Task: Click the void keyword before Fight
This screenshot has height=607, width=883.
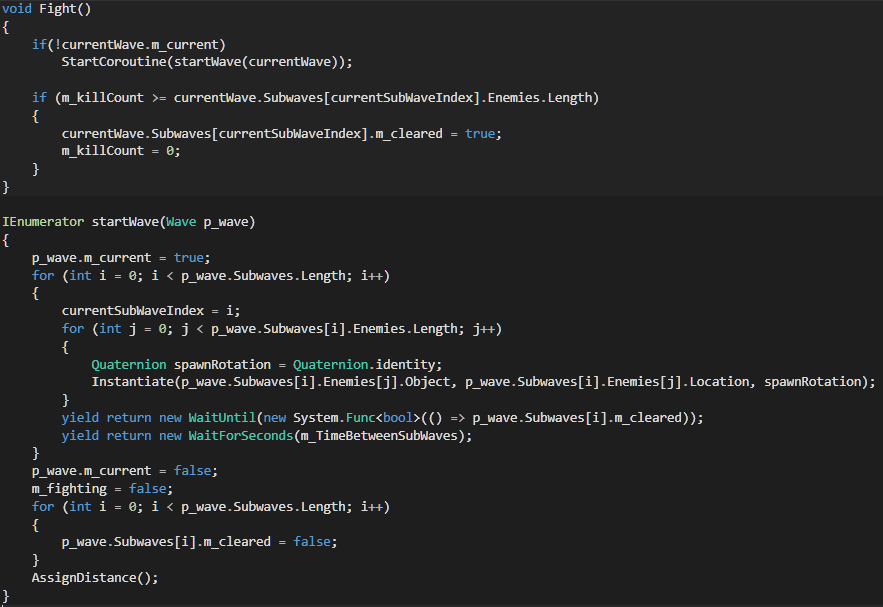Action: (17, 8)
